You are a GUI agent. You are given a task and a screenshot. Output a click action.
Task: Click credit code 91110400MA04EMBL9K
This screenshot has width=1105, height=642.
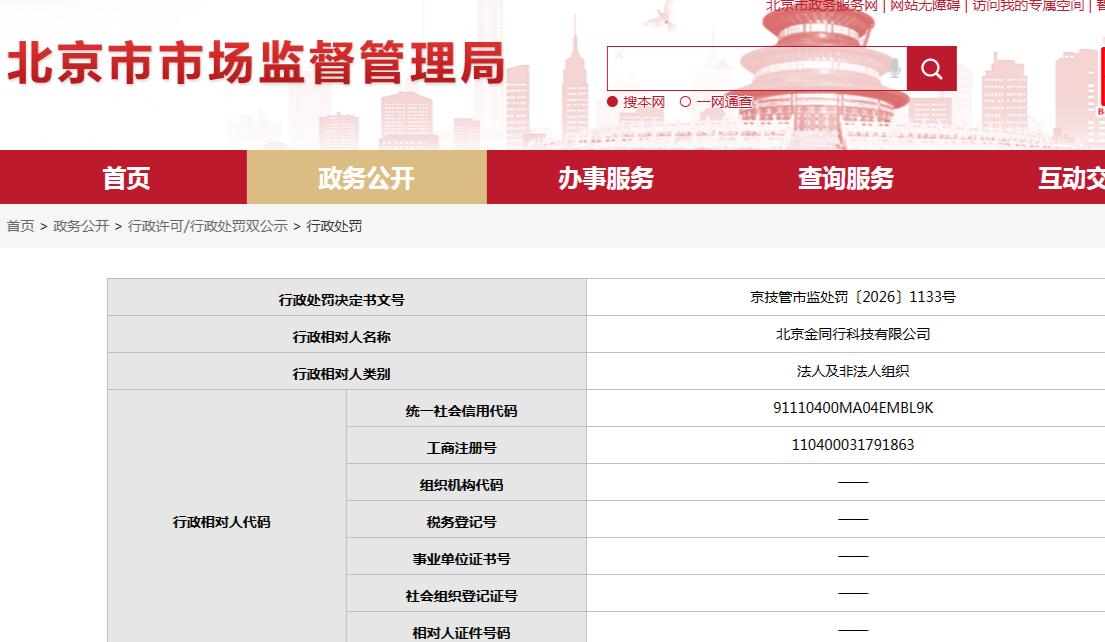click(853, 408)
